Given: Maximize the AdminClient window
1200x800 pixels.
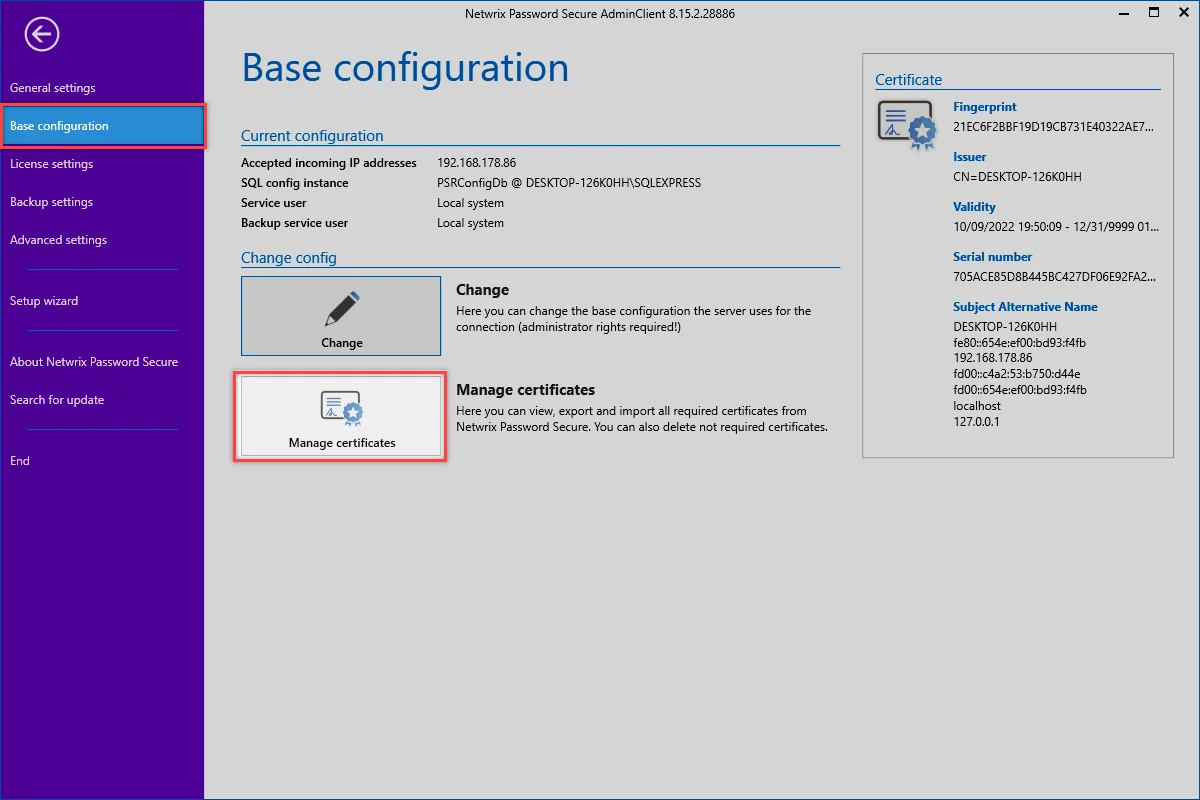Looking at the screenshot, I should coord(1154,13).
